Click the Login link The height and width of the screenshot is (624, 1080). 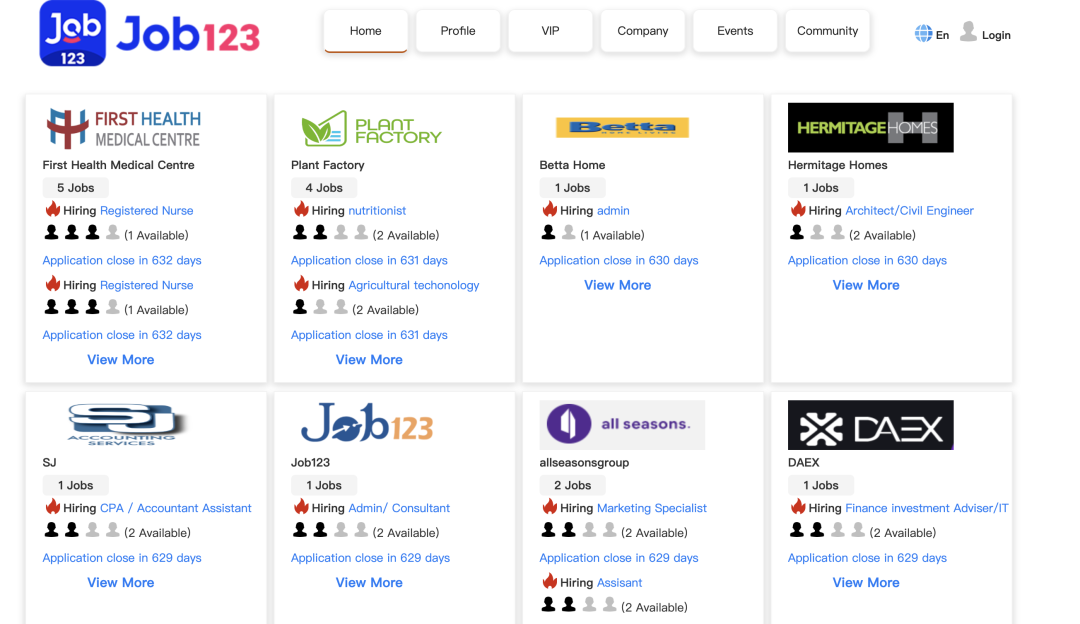[996, 35]
